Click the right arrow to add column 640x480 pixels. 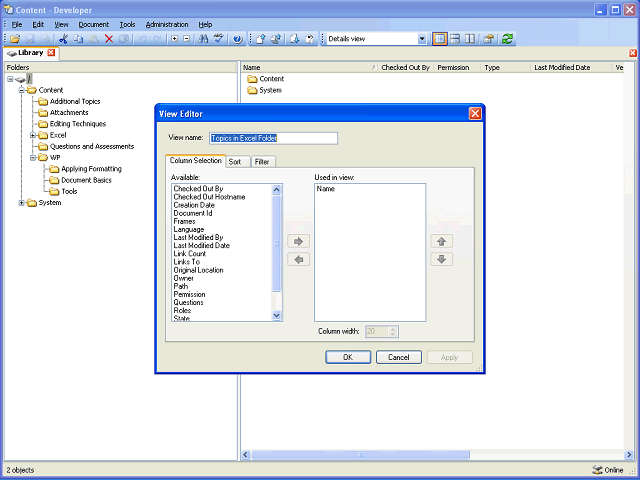298,241
